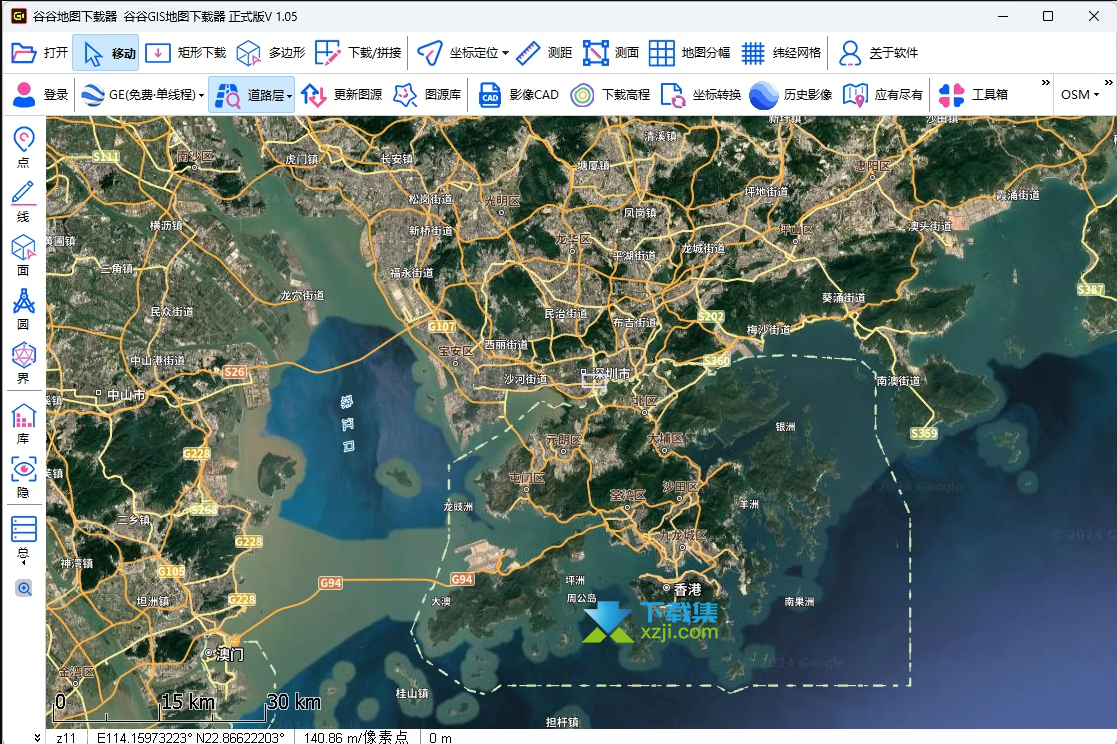1117x744 pixels.
Task: Click the S359 road shield on map
Action: click(924, 433)
